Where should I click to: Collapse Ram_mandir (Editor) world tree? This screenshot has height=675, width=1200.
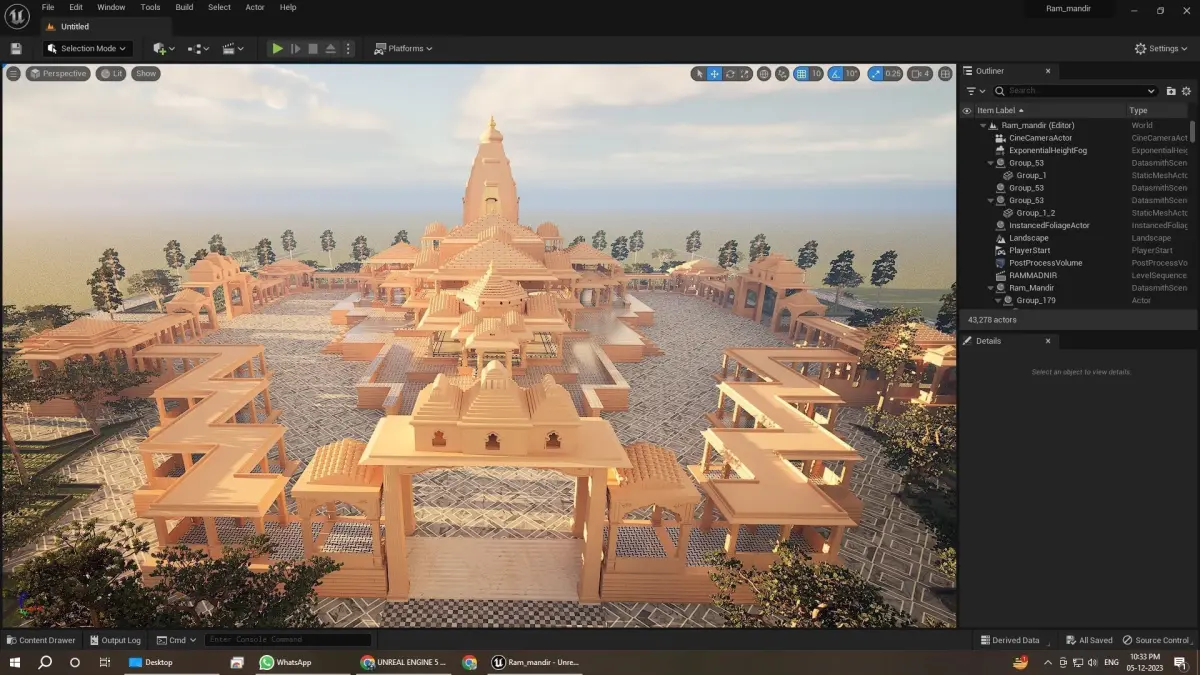coord(982,126)
